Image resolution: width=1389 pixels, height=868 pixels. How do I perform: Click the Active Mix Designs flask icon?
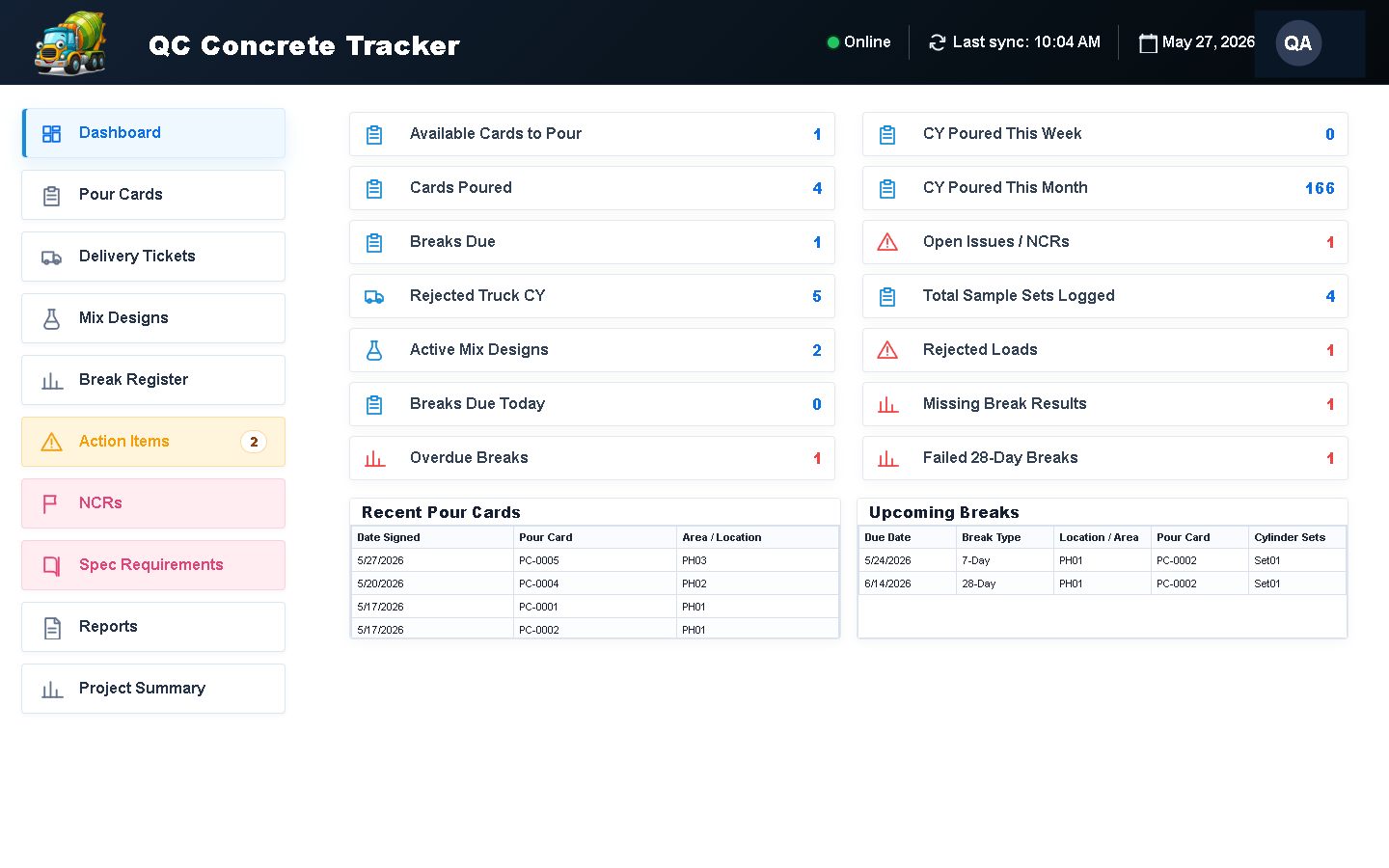[x=374, y=350]
